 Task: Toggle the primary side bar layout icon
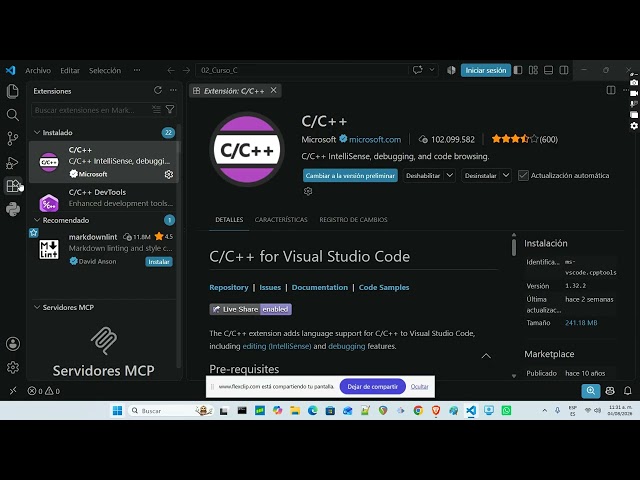pyautogui.click(x=518, y=70)
